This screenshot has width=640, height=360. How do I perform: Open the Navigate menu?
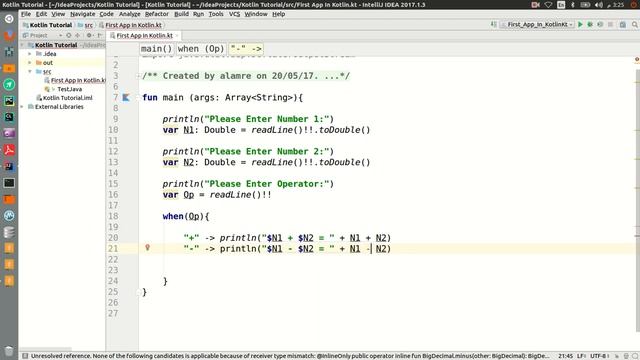click(82, 14)
